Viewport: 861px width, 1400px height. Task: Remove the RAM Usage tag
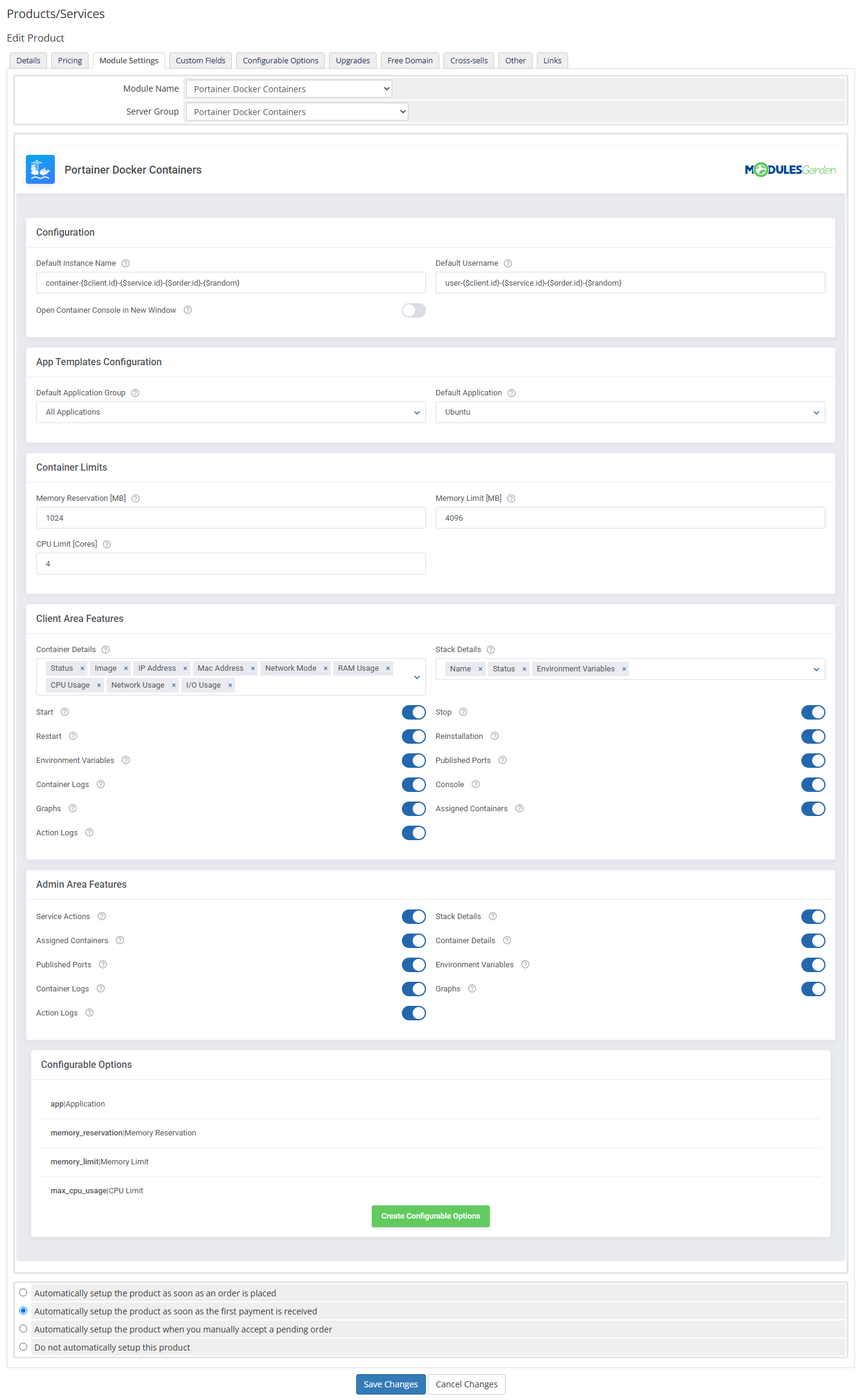(388, 668)
